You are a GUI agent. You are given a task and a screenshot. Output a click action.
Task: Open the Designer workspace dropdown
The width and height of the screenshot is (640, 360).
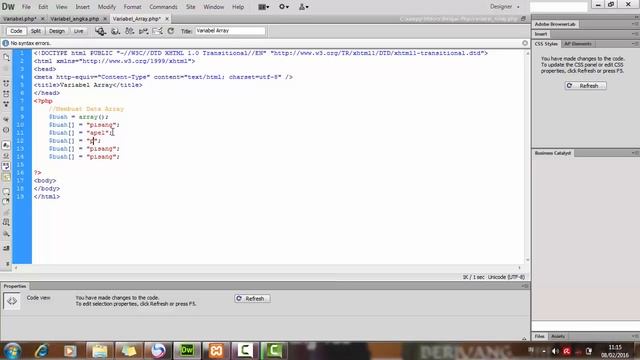click(505, 7)
